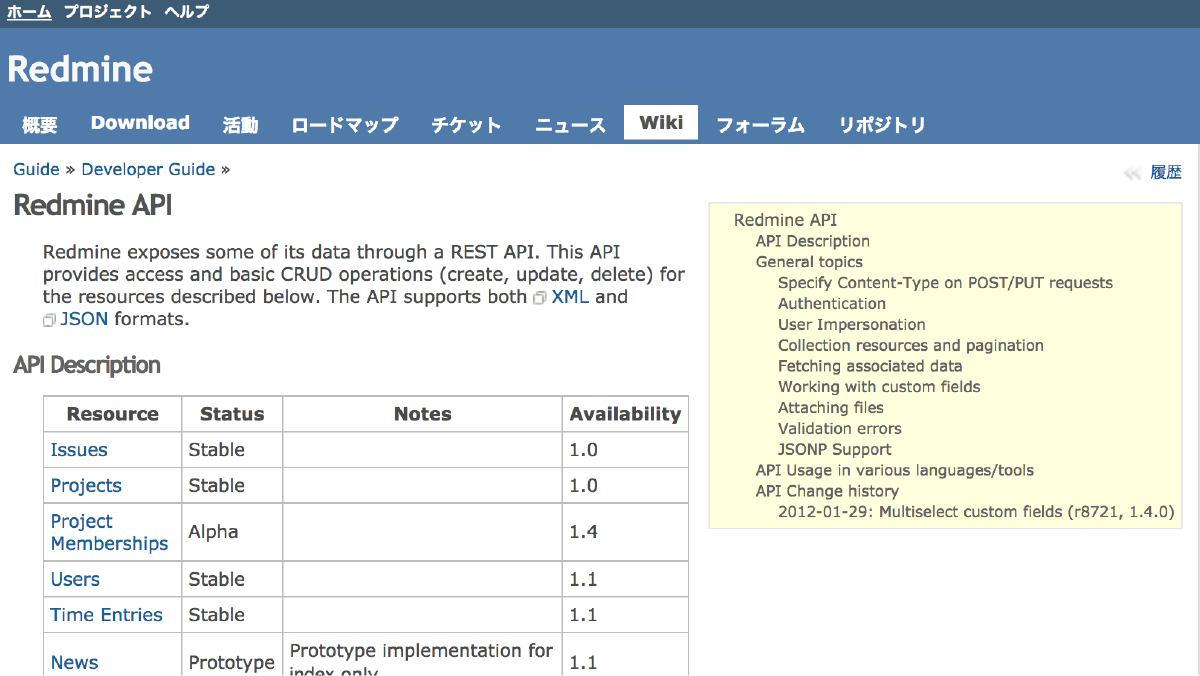The width and height of the screenshot is (1200, 676).
Task: Follow the JSON link in the intro
Action: point(84,320)
